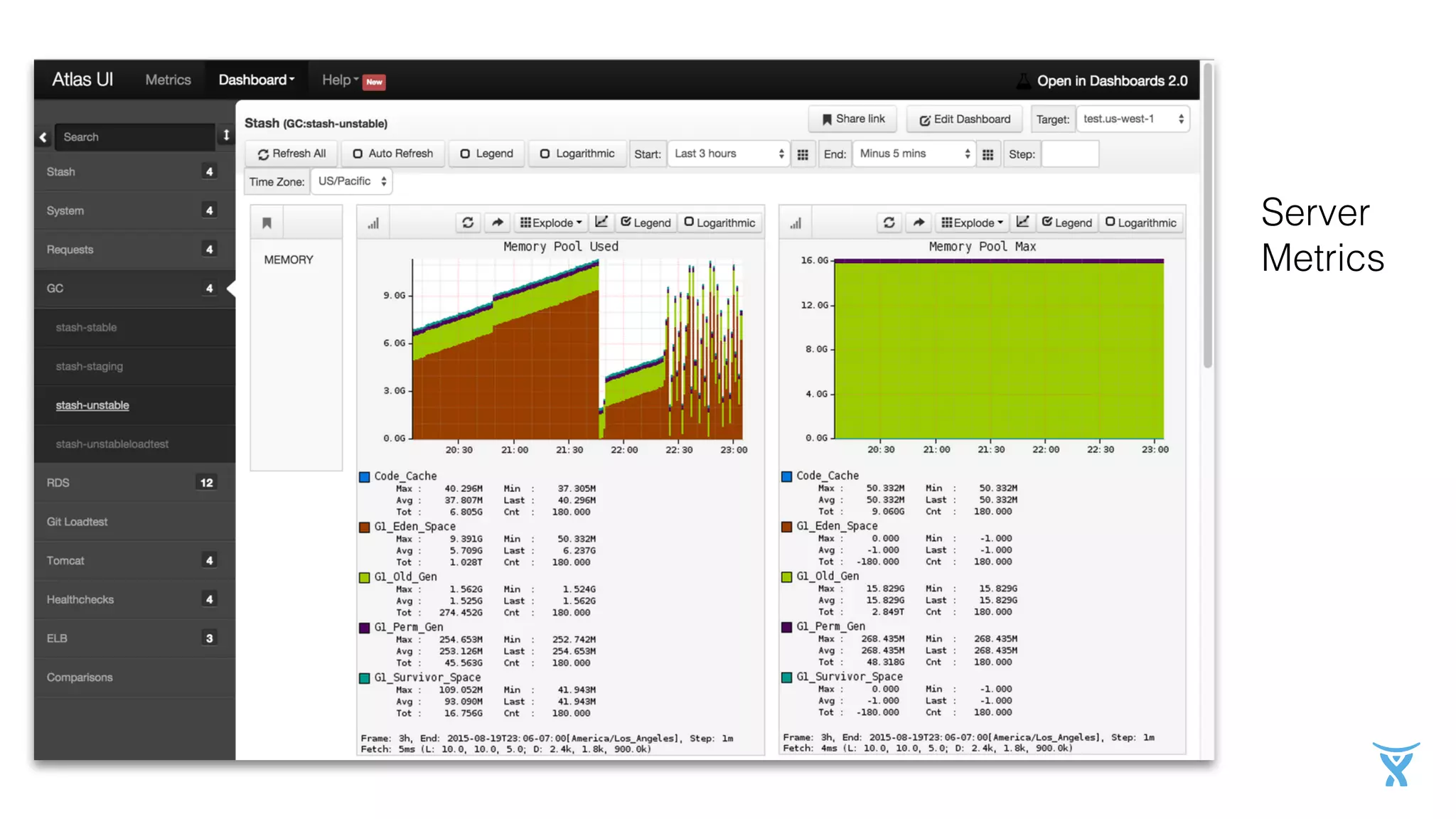Open Tomcat sidebar section
Viewport: 1456px width, 819px height.
pos(134,561)
